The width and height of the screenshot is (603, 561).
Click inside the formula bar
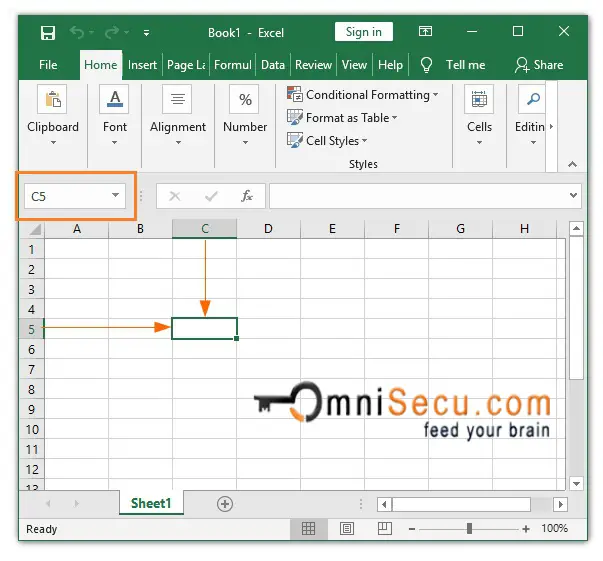click(x=418, y=196)
